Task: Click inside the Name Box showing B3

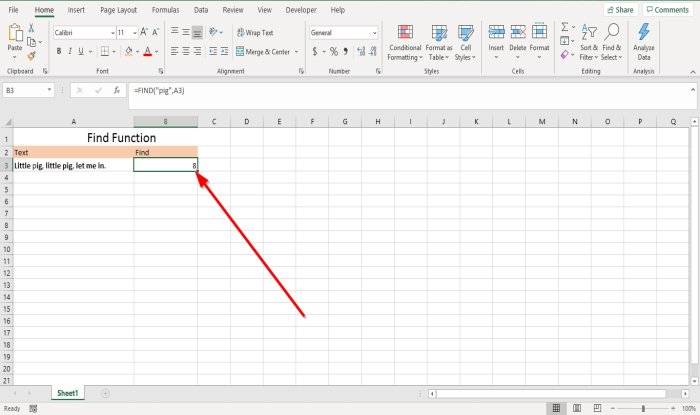Action: coord(25,91)
